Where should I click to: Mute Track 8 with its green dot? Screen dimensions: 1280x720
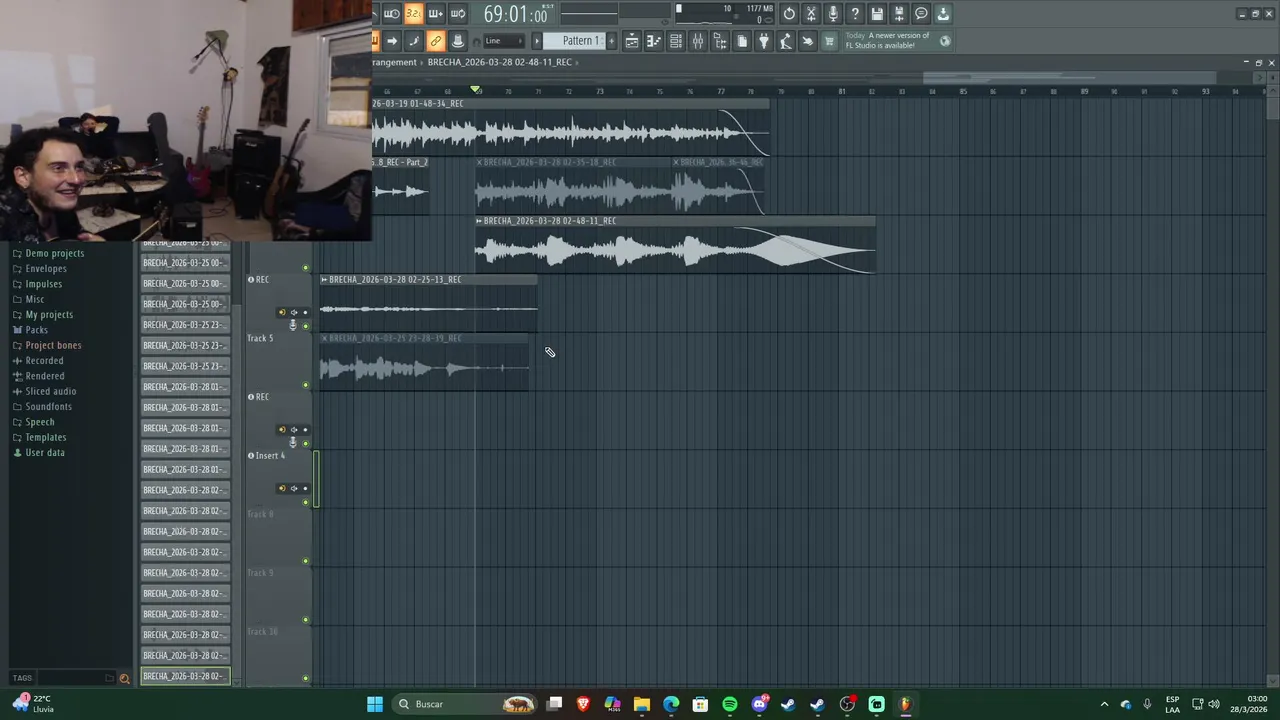coord(306,561)
